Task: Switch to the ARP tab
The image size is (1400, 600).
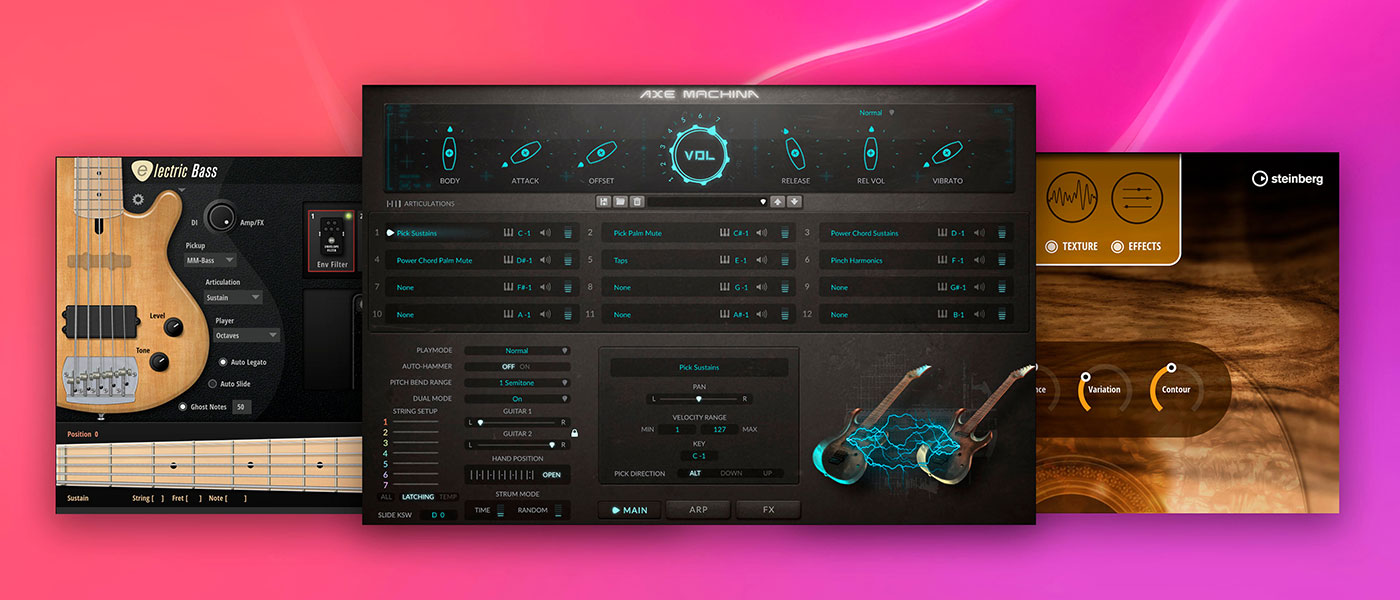Action: click(x=698, y=510)
